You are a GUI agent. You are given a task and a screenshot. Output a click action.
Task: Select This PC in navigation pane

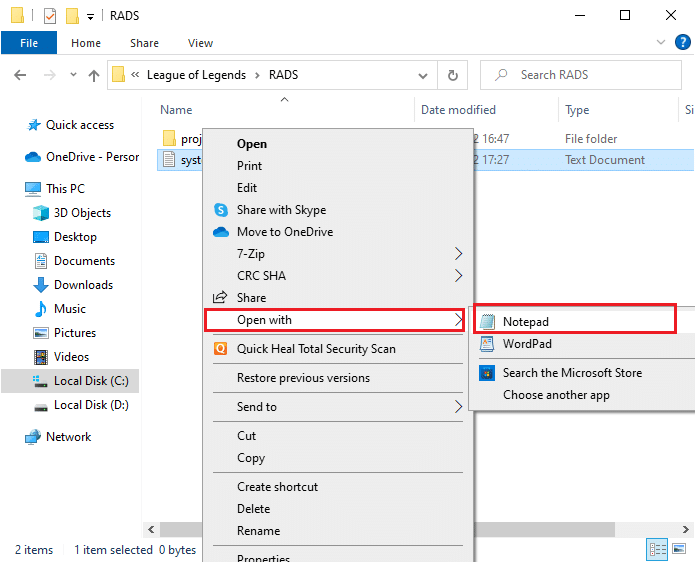(x=55, y=189)
